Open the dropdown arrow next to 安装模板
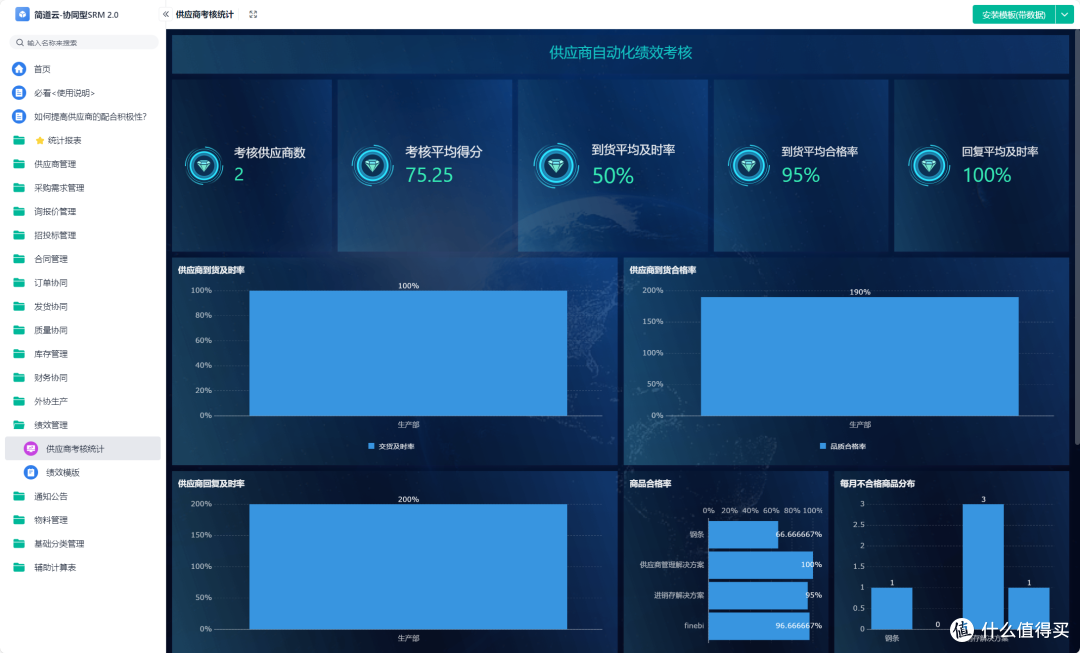1080x653 pixels. tap(1065, 14)
